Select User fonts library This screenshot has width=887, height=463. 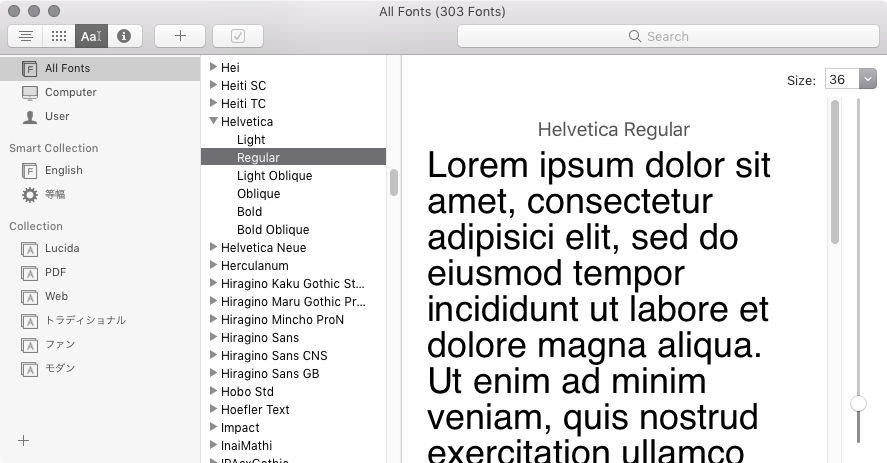pyautogui.click(x=57, y=116)
